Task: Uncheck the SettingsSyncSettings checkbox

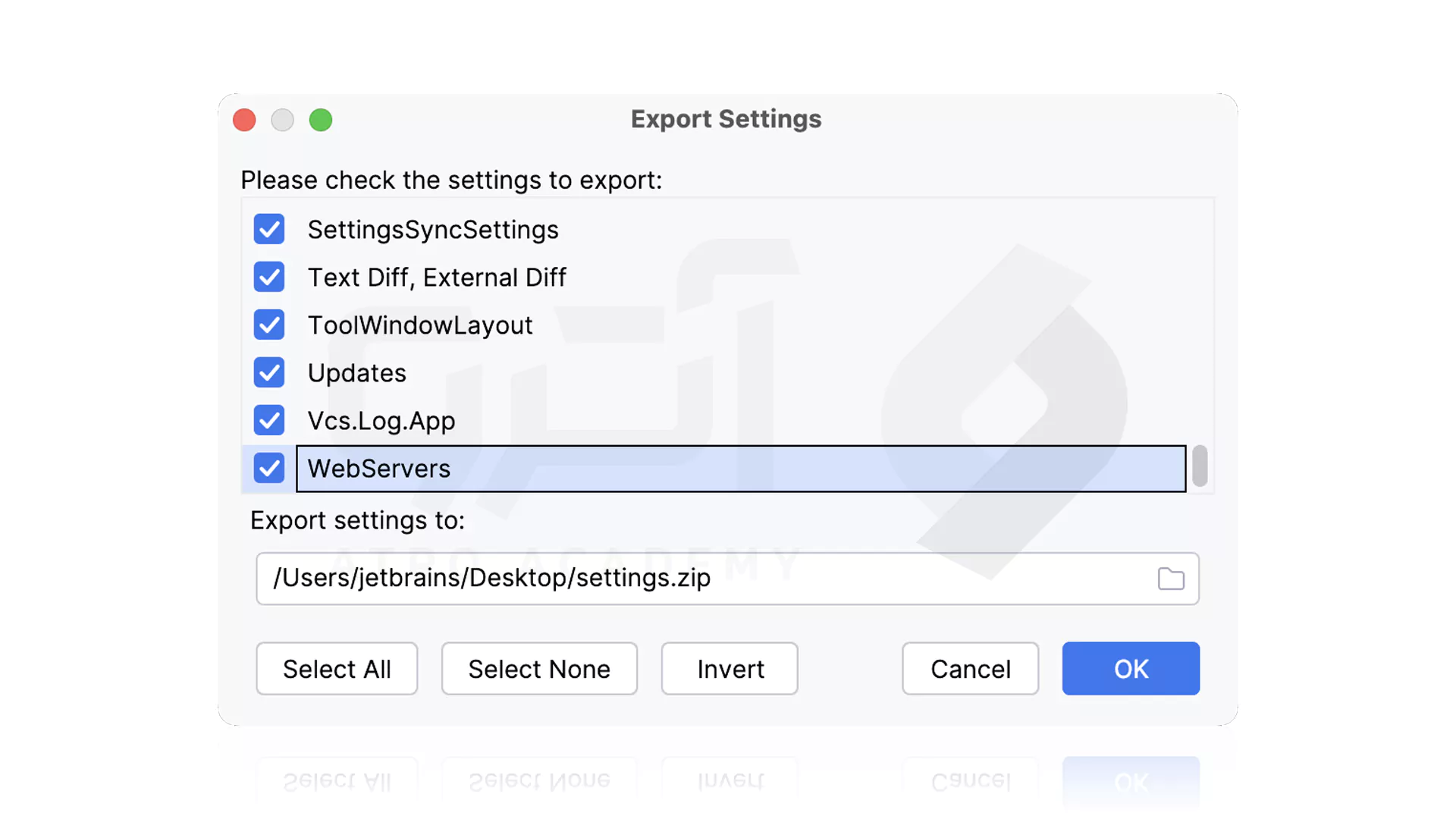Action: 269,229
